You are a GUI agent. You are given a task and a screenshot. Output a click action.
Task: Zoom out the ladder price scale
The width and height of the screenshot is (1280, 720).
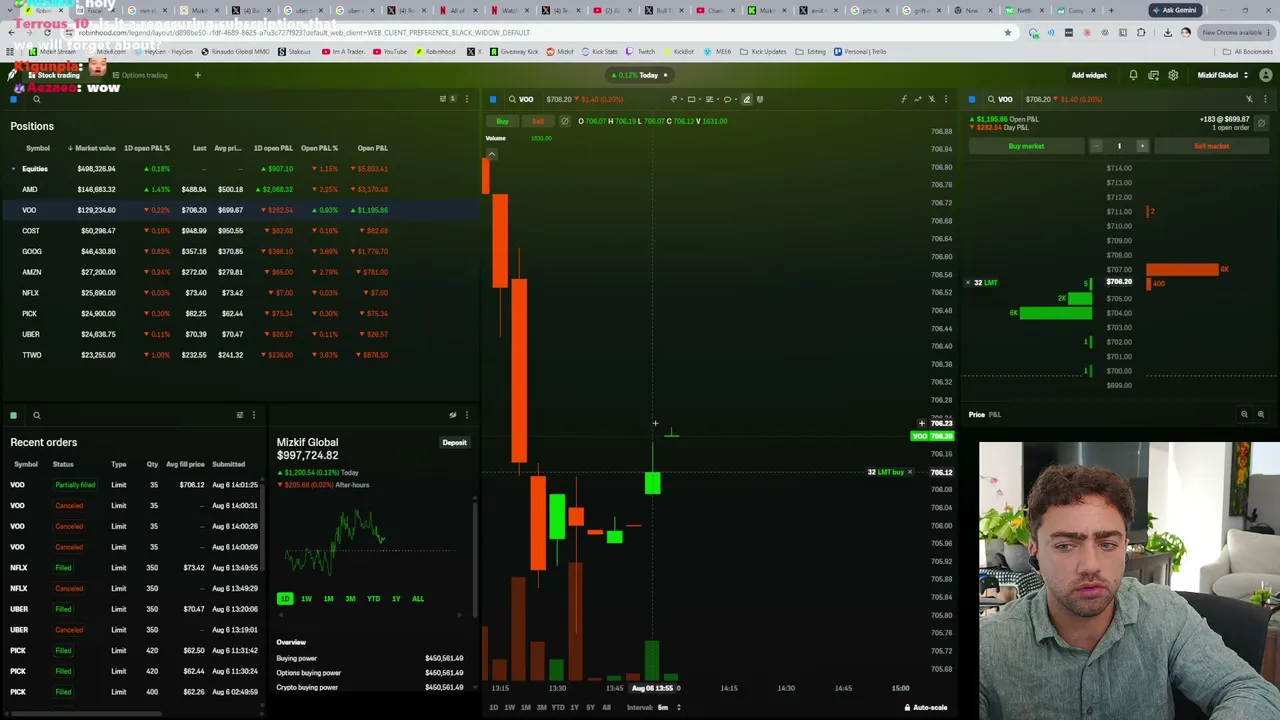tap(1244, 414)
